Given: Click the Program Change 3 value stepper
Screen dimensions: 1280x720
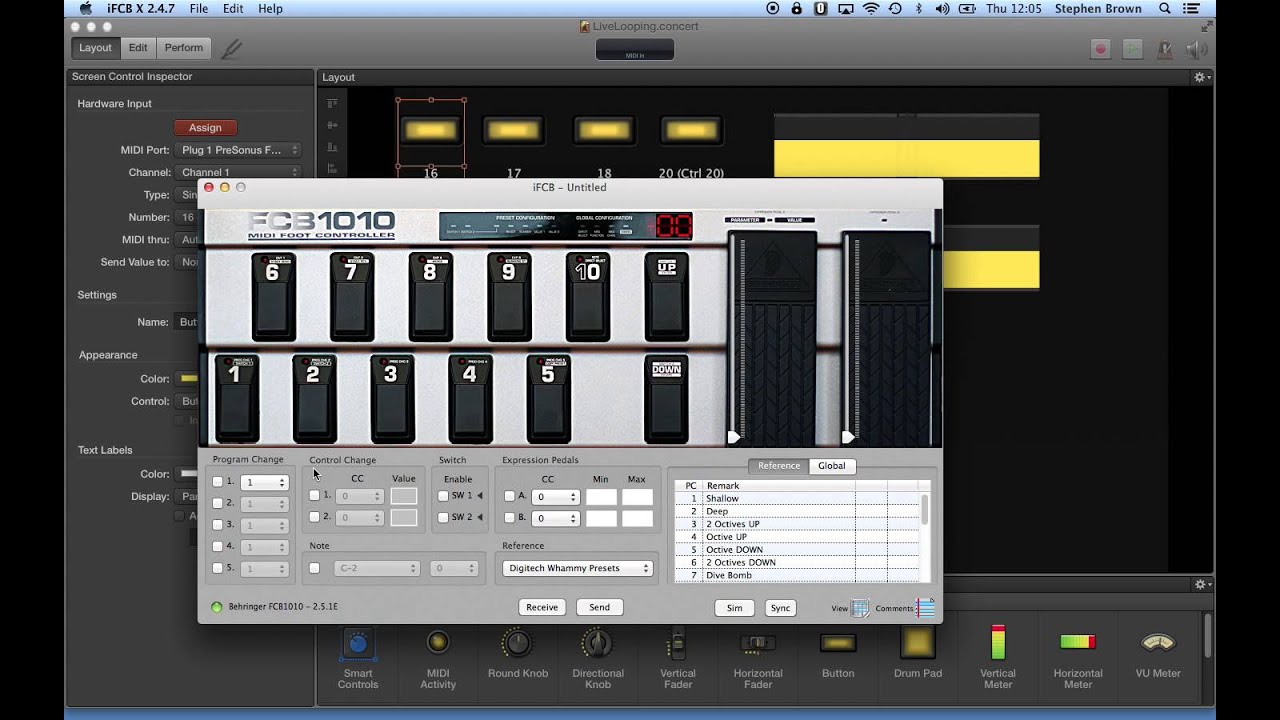Looking at the screenshot, I should (x=282, y=525).
